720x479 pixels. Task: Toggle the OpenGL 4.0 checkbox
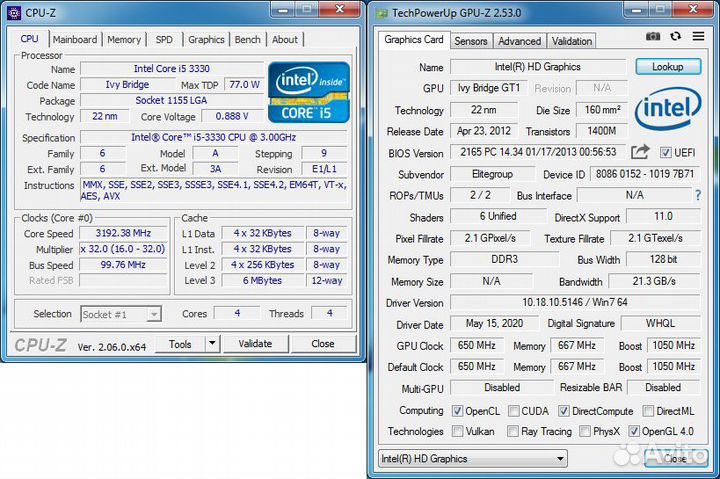[x=634, y=431]
